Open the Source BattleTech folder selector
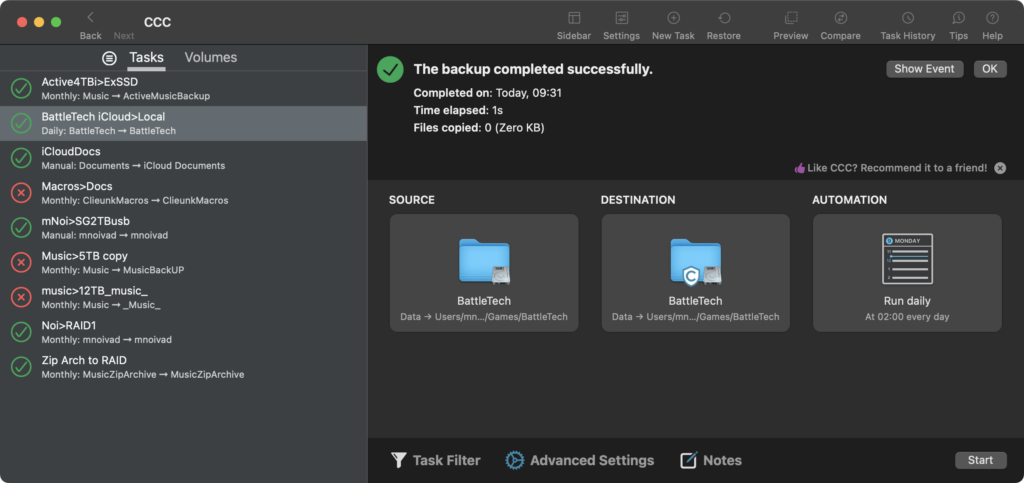This screenshot has width=1024, height=483. [484, 273]
